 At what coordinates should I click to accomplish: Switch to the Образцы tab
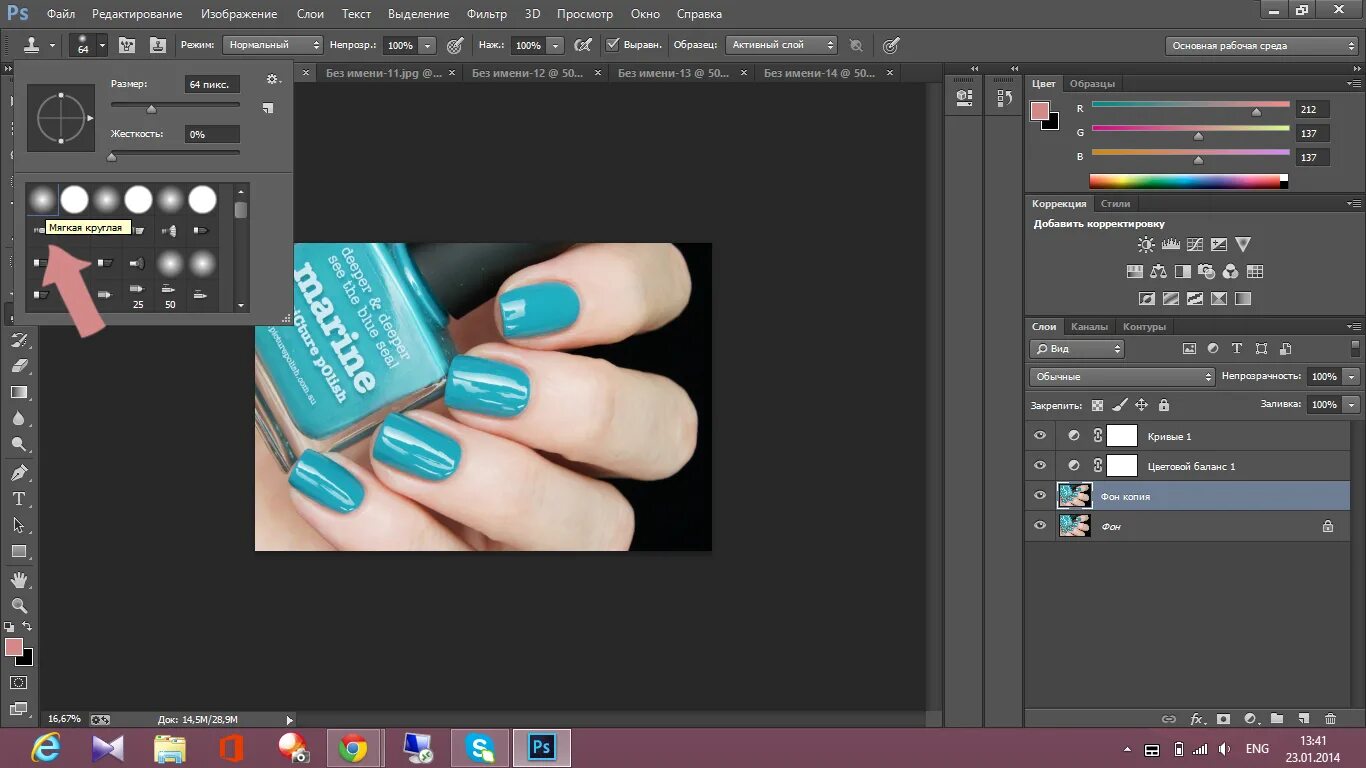pyautogui.click(x=1092, y=83)
